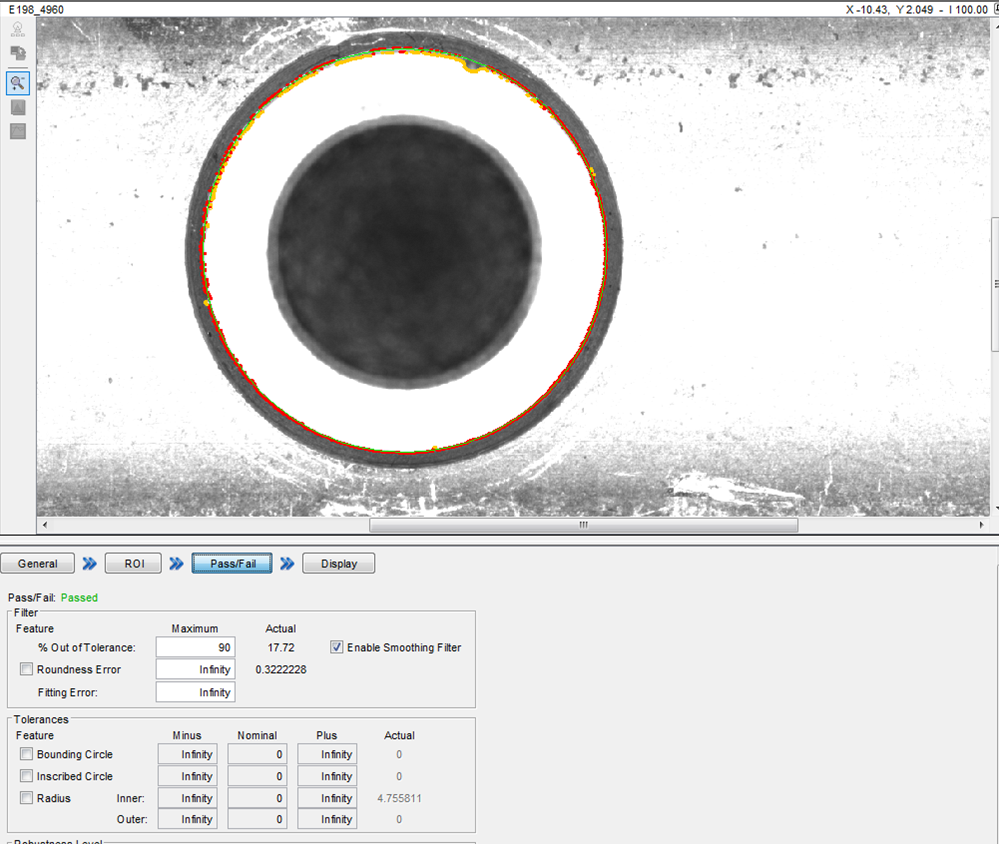Click the overlapping shapes icon in left toolbar
This screenshot has width=999, height=844.
(x=18, y=54)
